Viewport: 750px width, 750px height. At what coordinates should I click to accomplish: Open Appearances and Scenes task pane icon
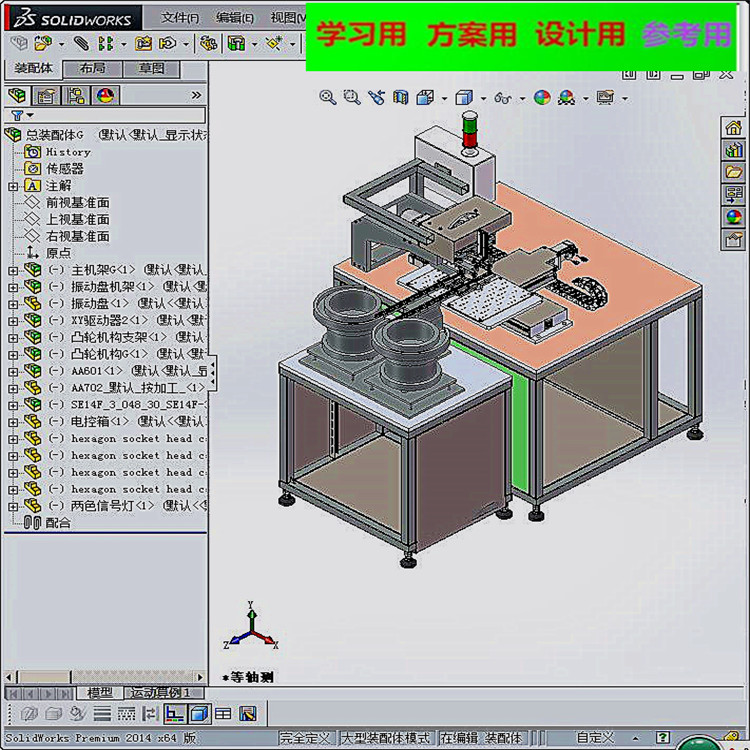(733, 217)
